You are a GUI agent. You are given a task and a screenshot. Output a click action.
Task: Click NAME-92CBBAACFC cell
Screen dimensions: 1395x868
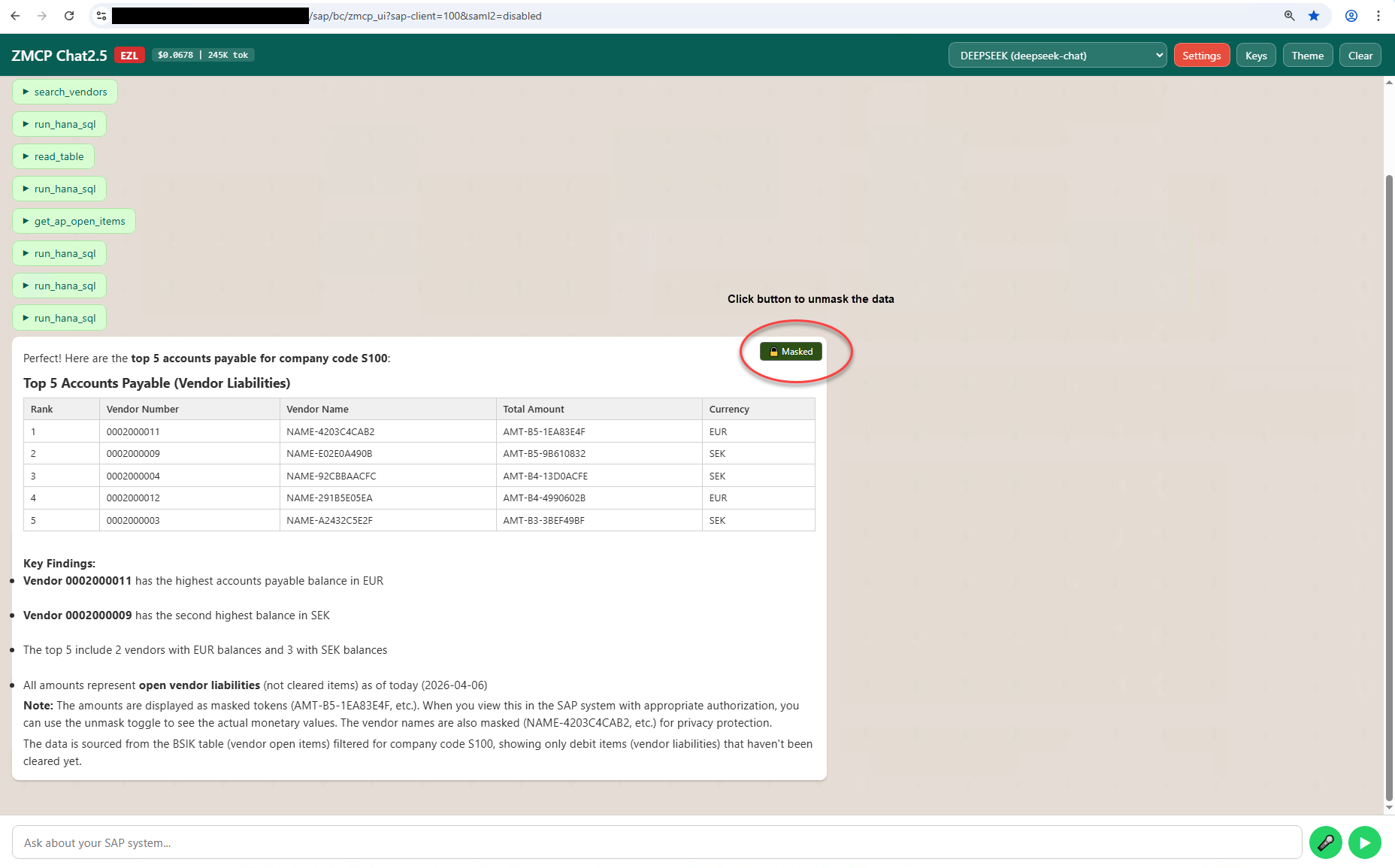388,476
